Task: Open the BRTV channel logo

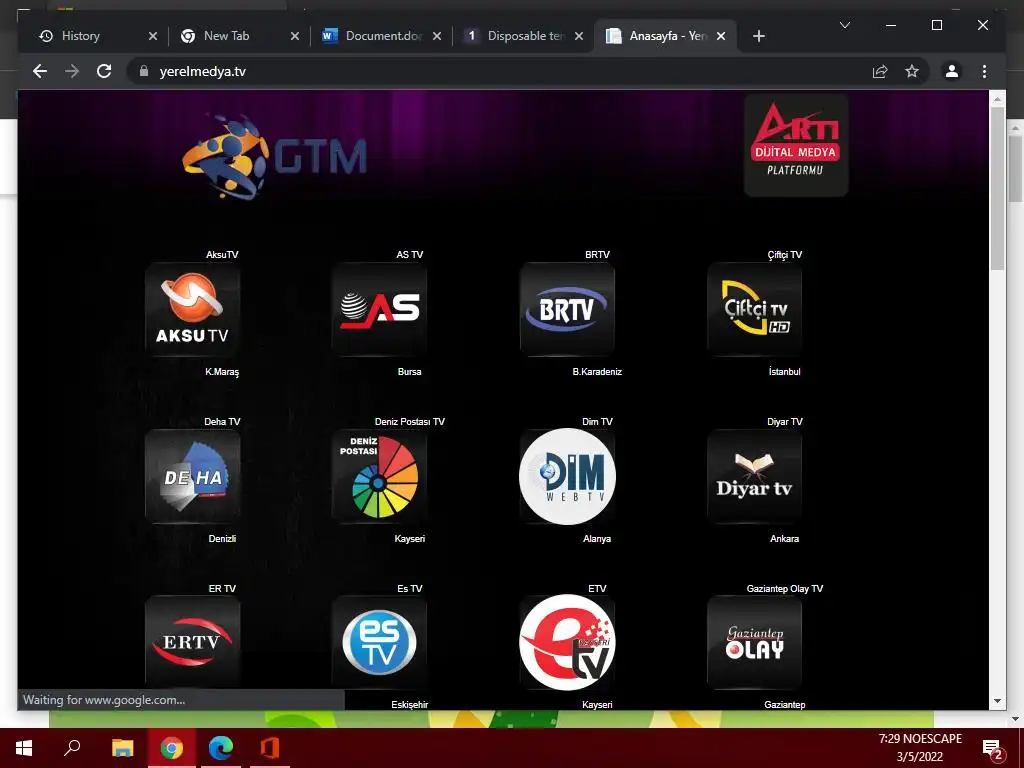Action: [567, 309]
